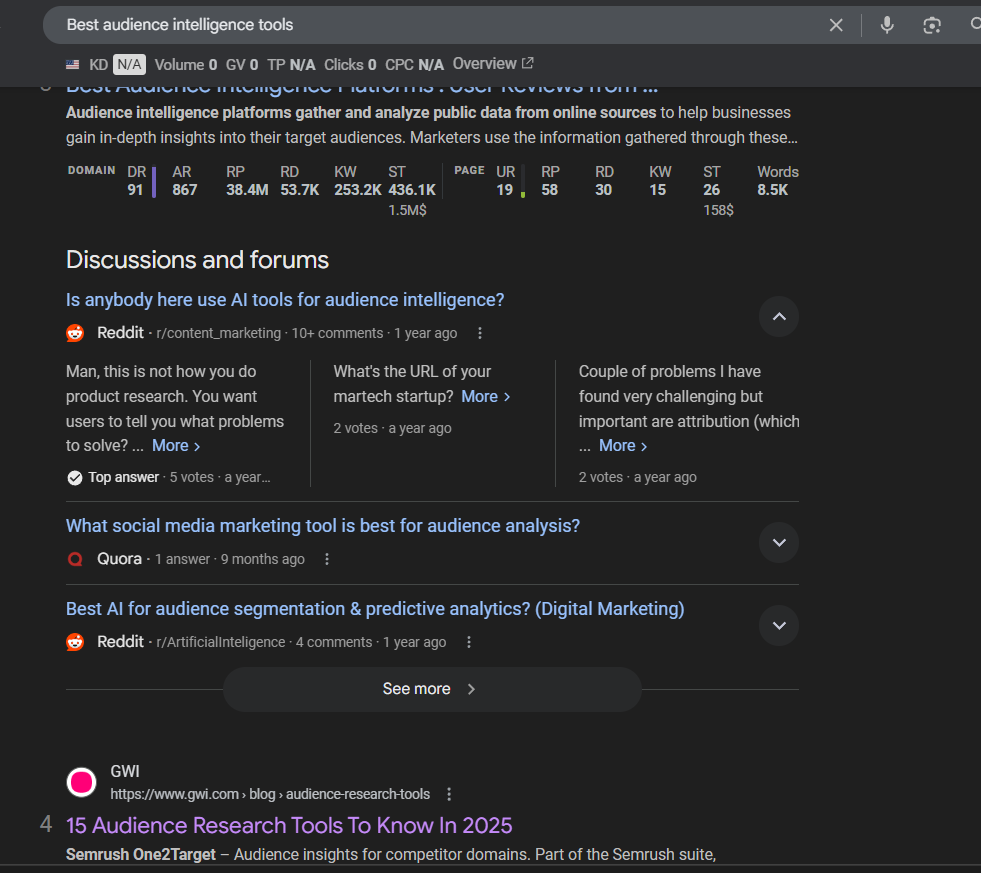The height and width of the screenshot is (873, 981).
Task: Open More link after attribution comment
Action: (x=623, y=446)
